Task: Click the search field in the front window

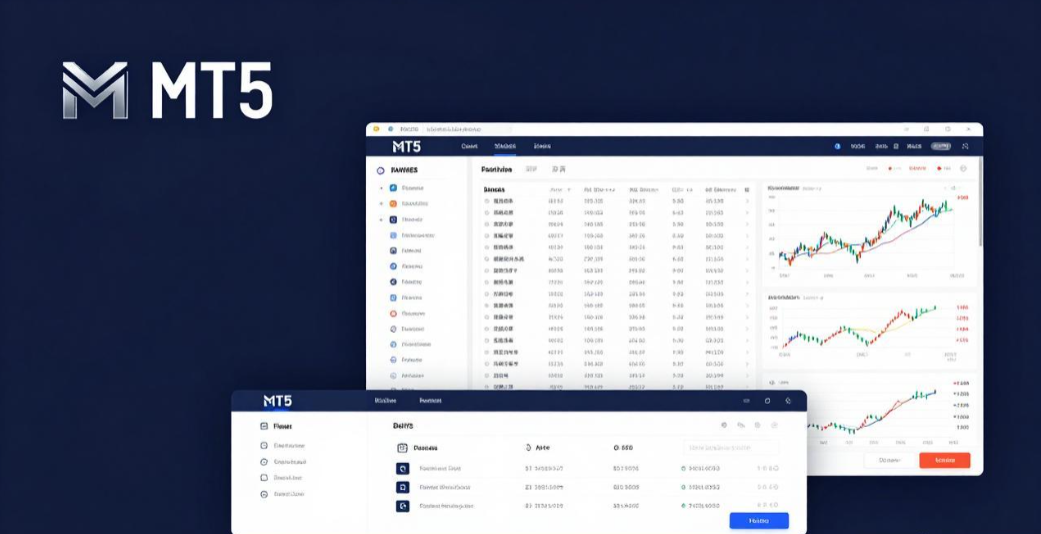Action: point(731,449)
